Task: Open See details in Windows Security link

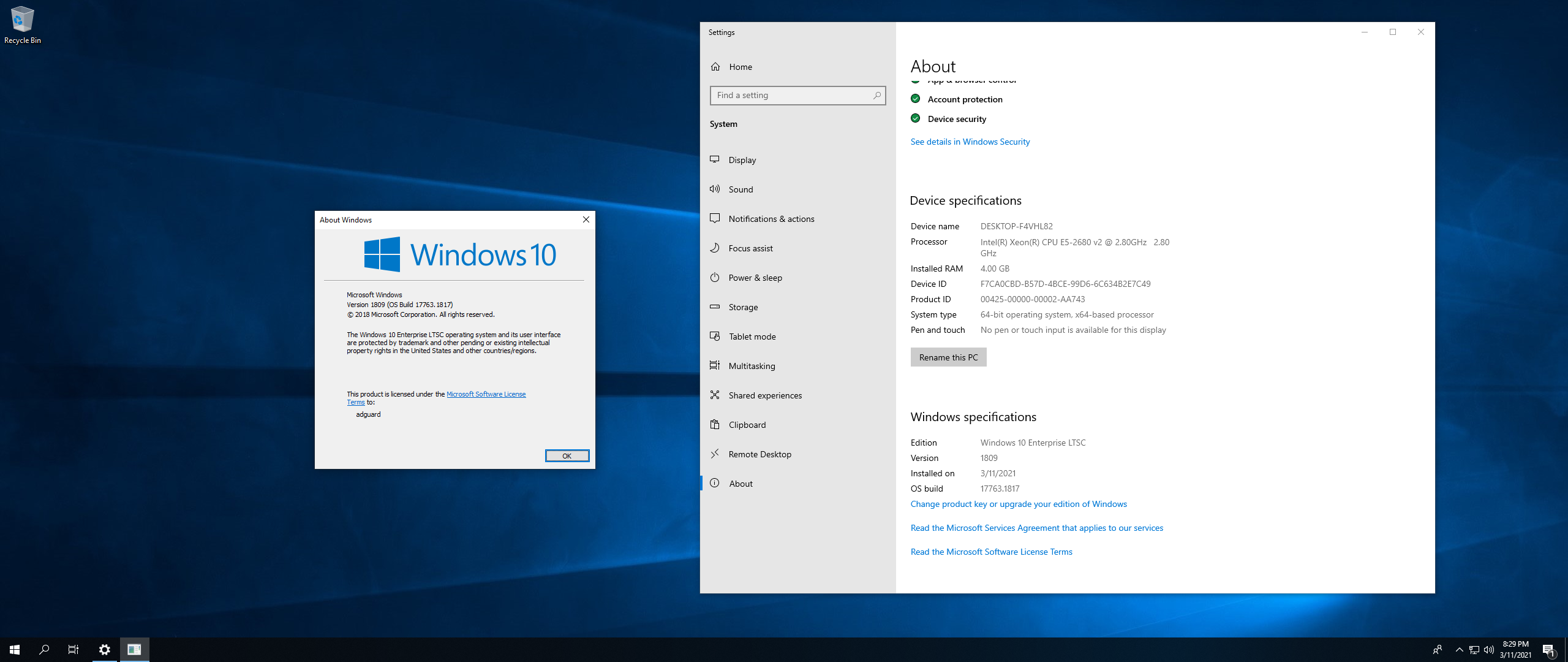Action: [x=970, y=142]
